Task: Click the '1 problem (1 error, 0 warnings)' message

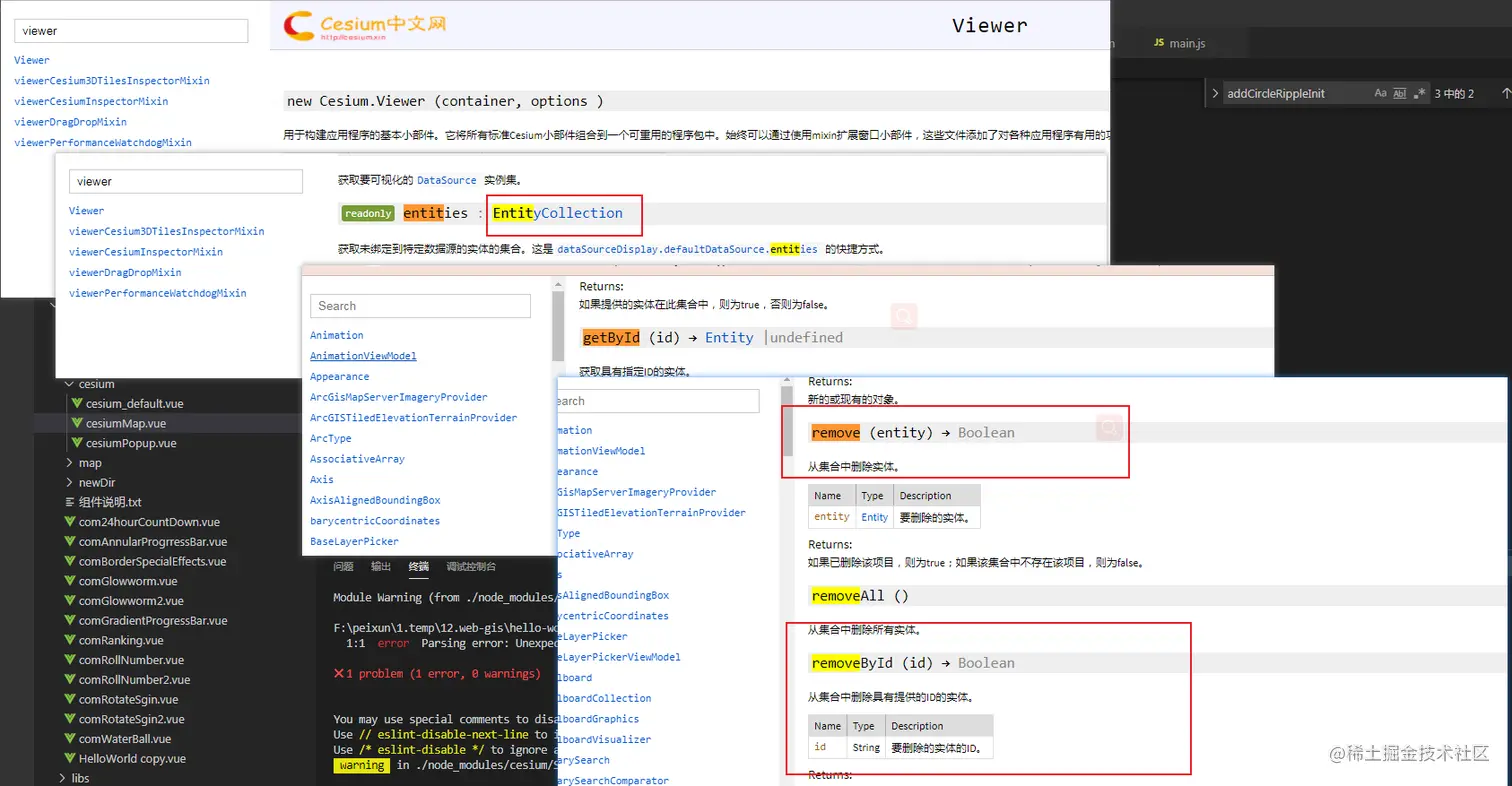Action: [x=444, y=674]
